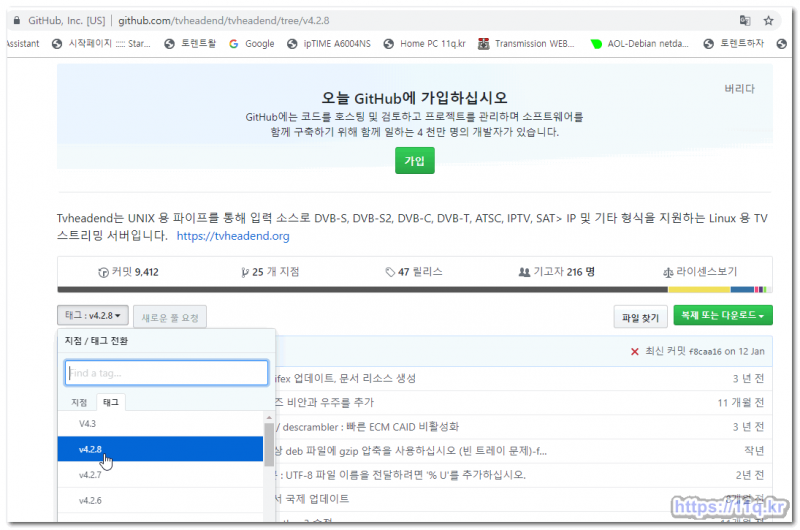800x530 pixels.
Task: Open the ipTIME A6004NS bookmark
Action: coord(329,44)
